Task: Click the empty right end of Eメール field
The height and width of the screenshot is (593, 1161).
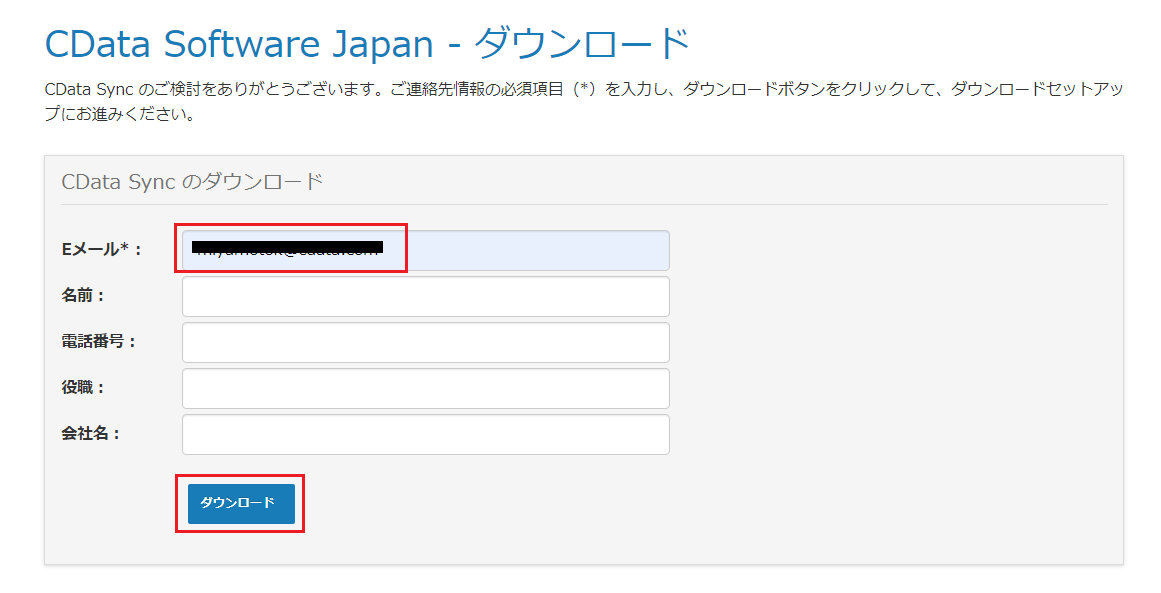Action: pyautogui.click(x=537, y=250)
